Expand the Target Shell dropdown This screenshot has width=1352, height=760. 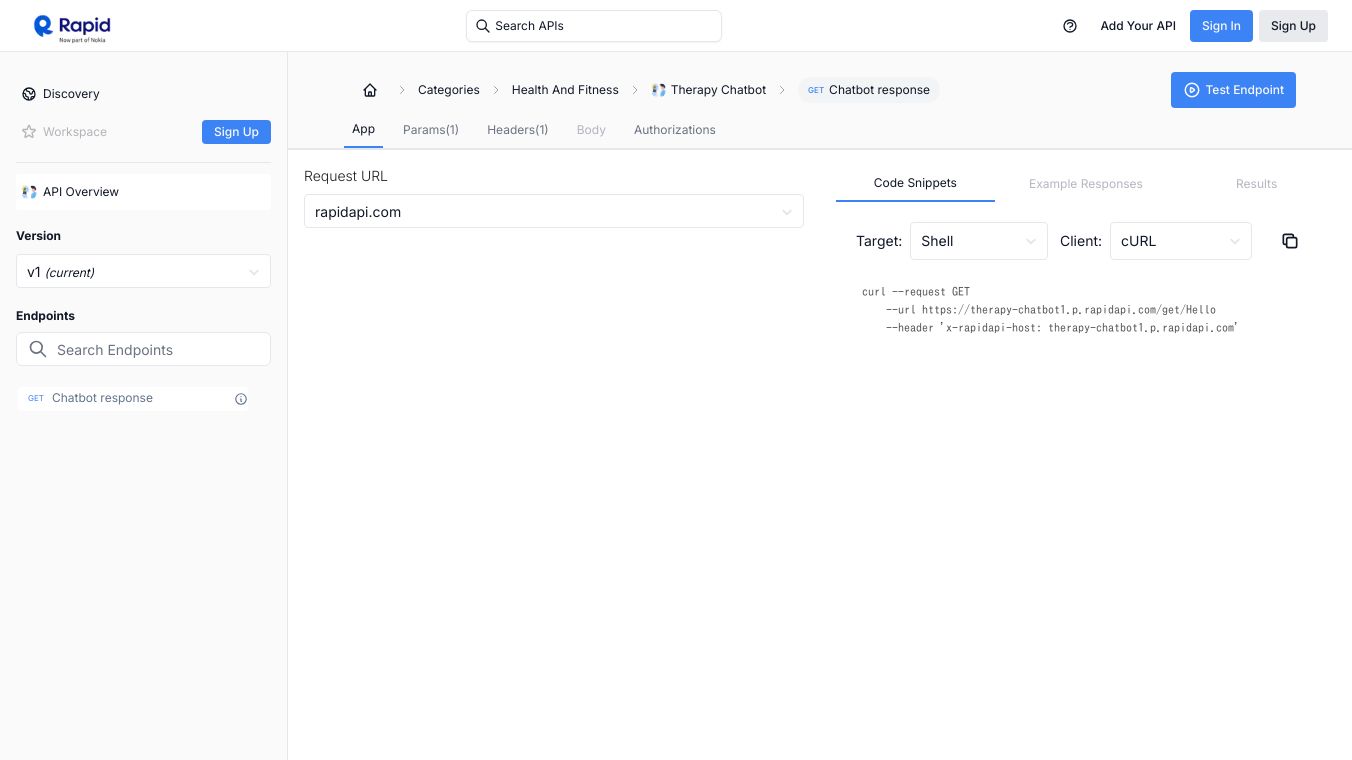point(979,241)
